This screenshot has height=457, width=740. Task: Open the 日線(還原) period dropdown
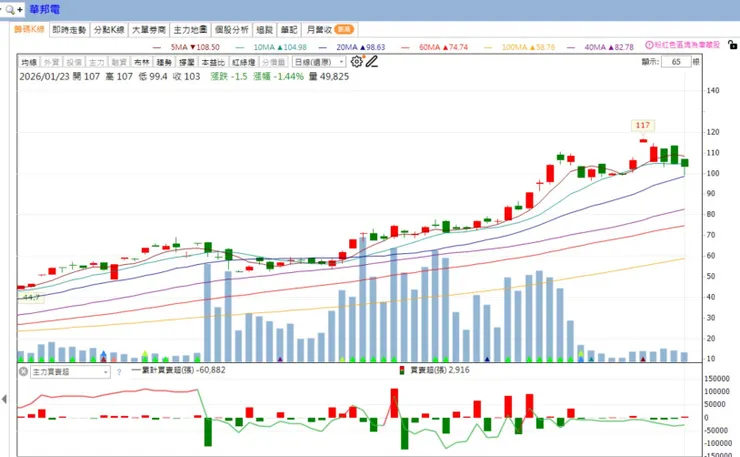(x=319, y=62)
